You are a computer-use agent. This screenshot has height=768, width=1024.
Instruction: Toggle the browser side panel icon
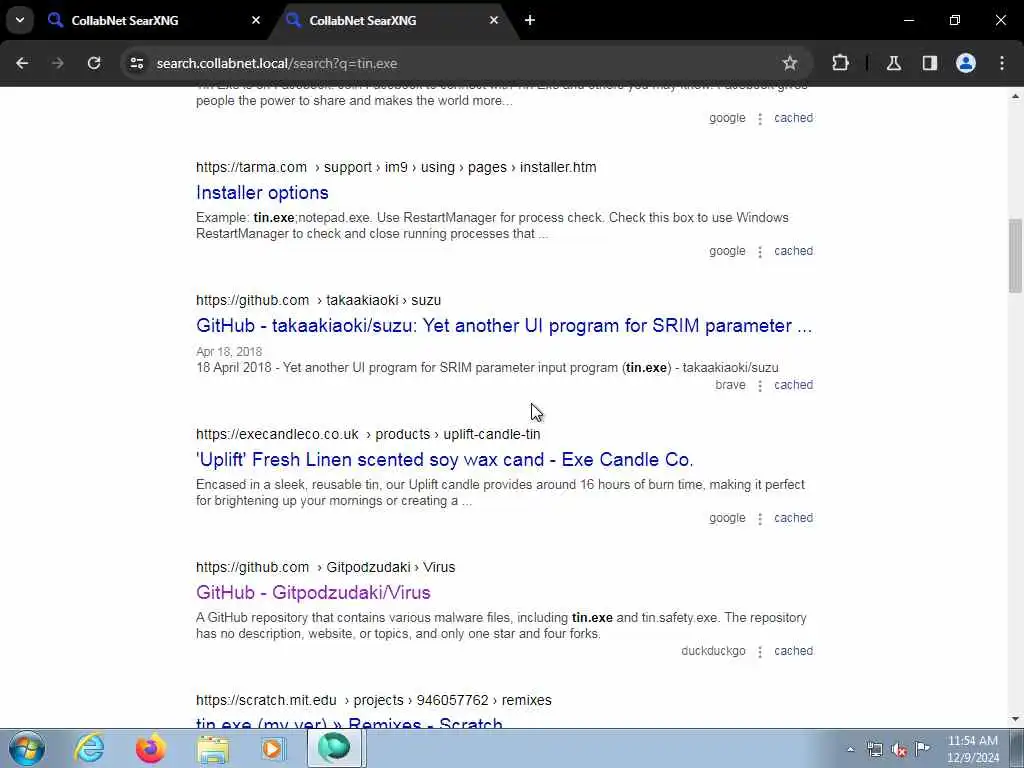pos(930,63)
